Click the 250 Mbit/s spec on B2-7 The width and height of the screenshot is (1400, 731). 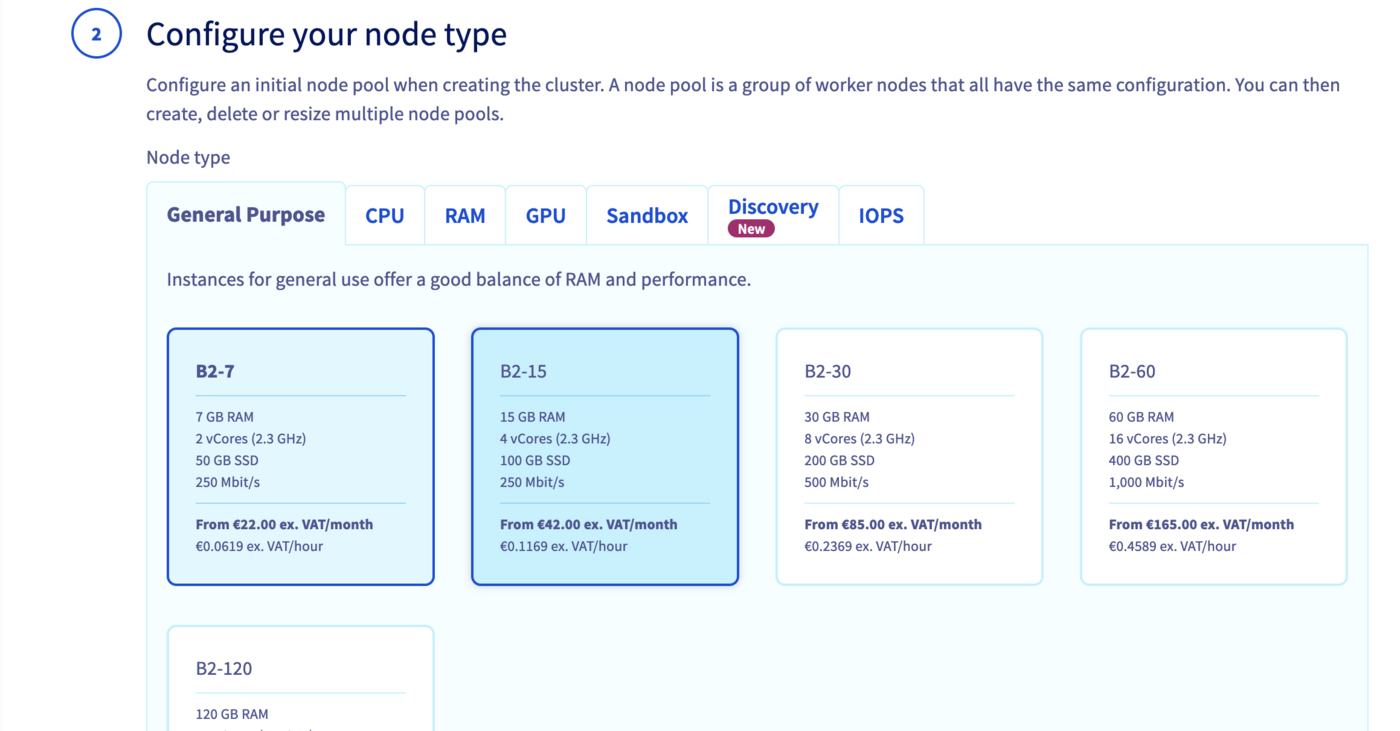(x=219, y=481)
